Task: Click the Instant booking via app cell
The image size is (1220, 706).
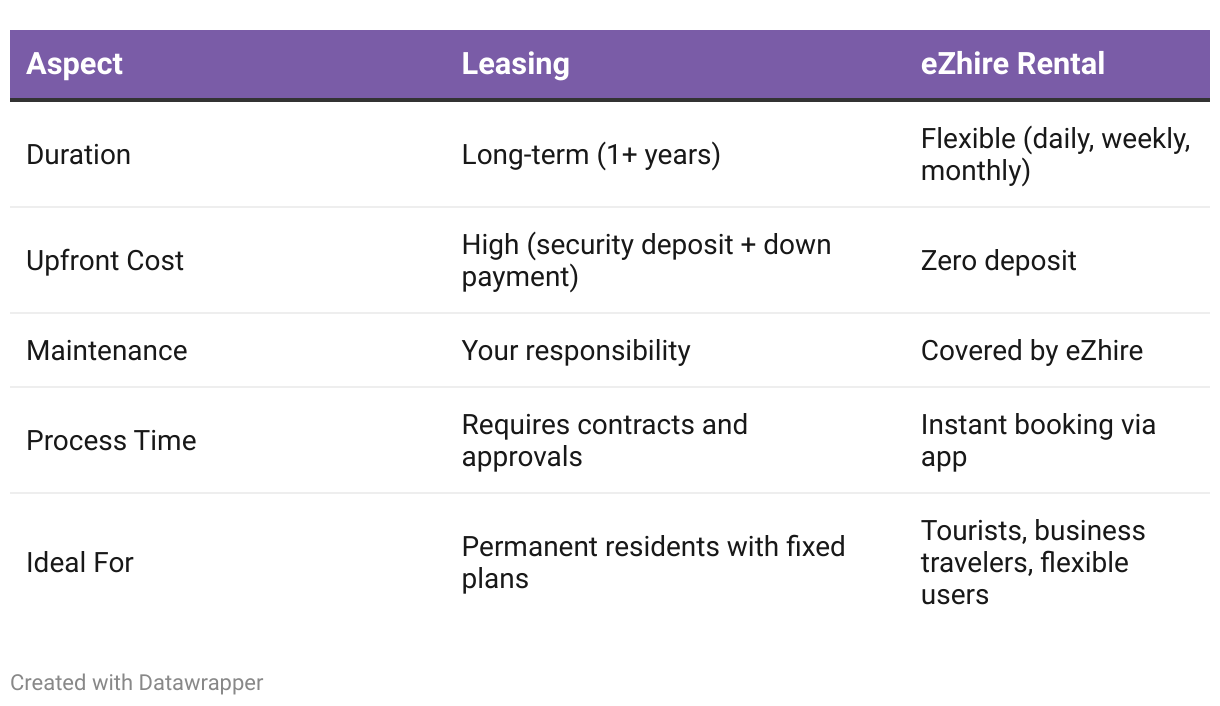Action: (x=1038, y=441)
